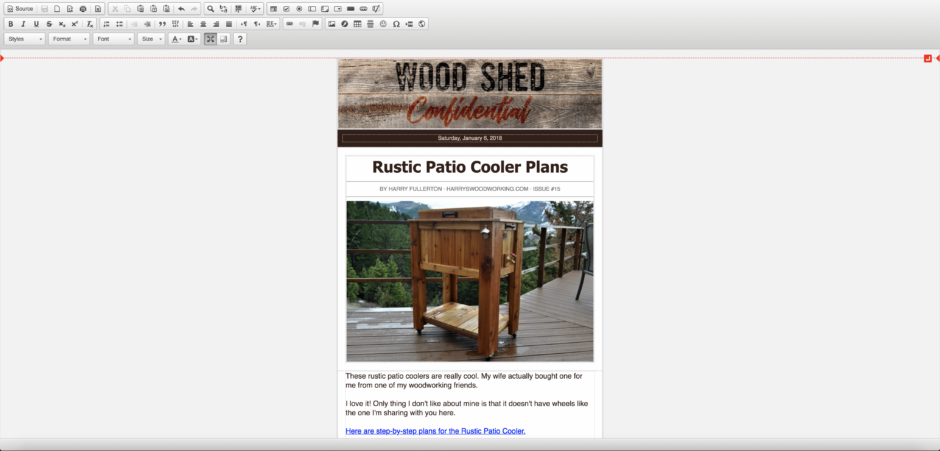Open the Replace tool icon
Screen dimensions: 940x451
224,9
